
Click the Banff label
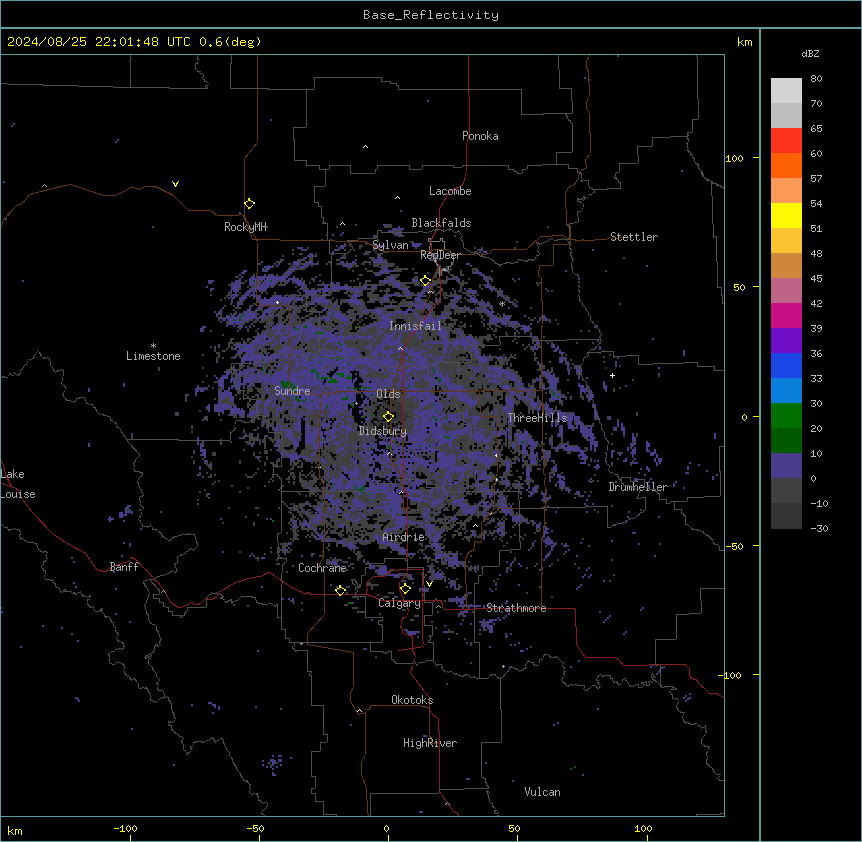[x=124, y=567]
